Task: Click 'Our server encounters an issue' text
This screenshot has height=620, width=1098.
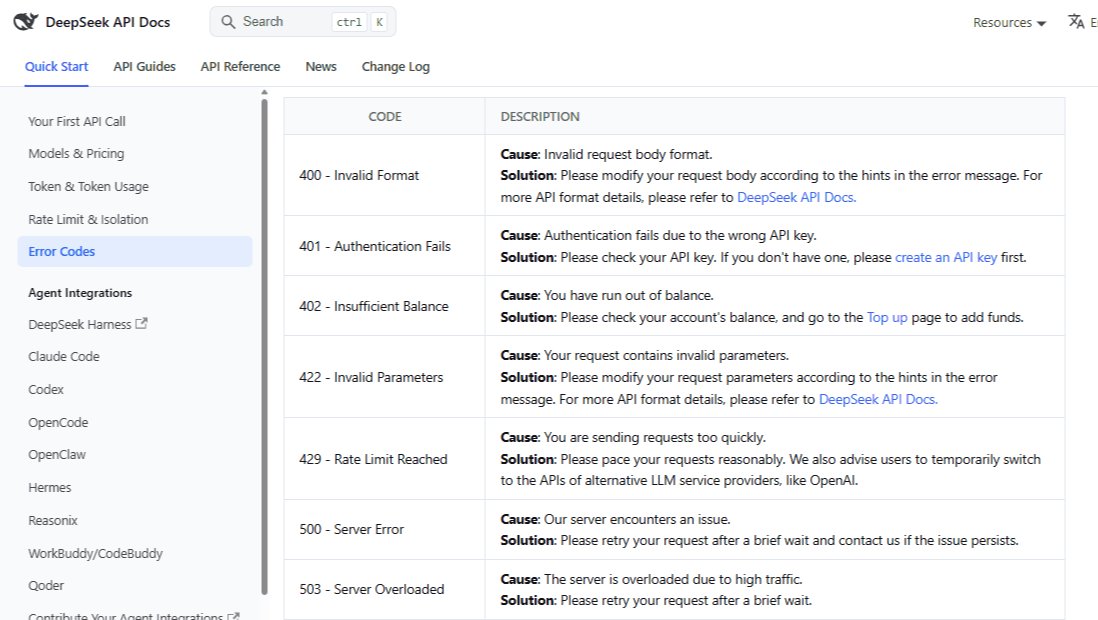Action: click(x=637, y=519)
